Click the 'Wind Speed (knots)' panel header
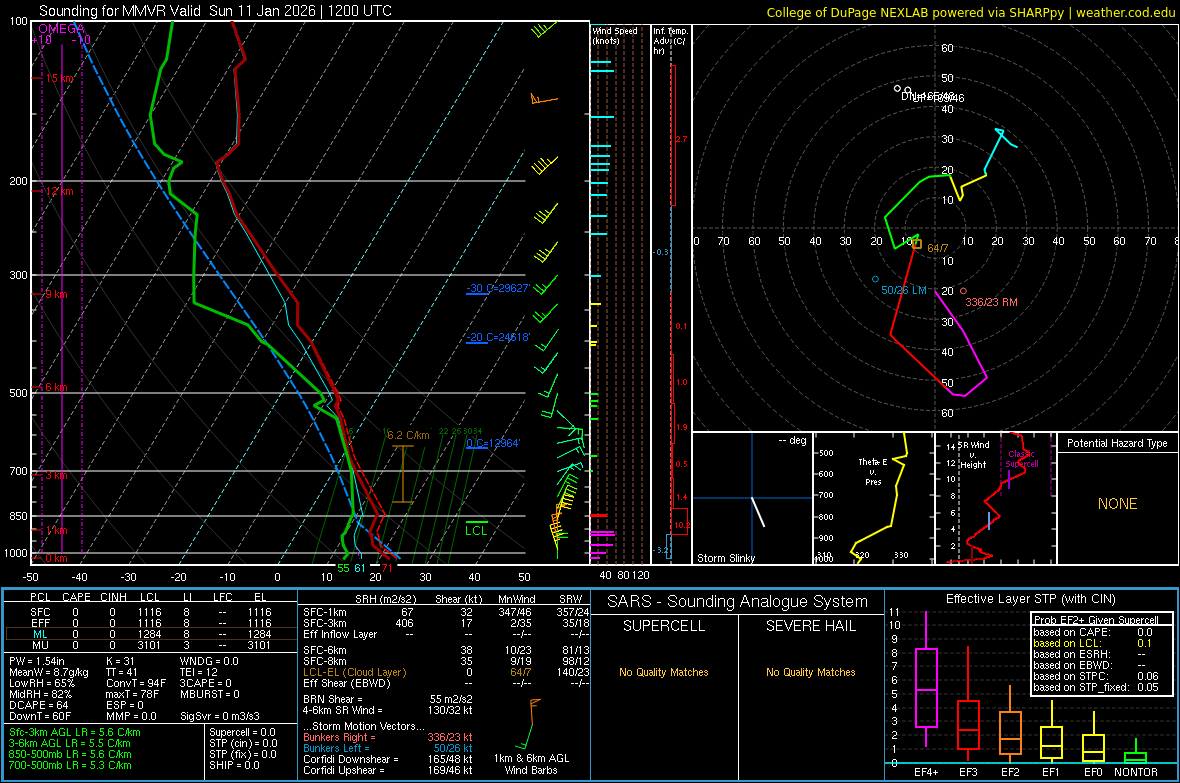 [x=614, y=36]
